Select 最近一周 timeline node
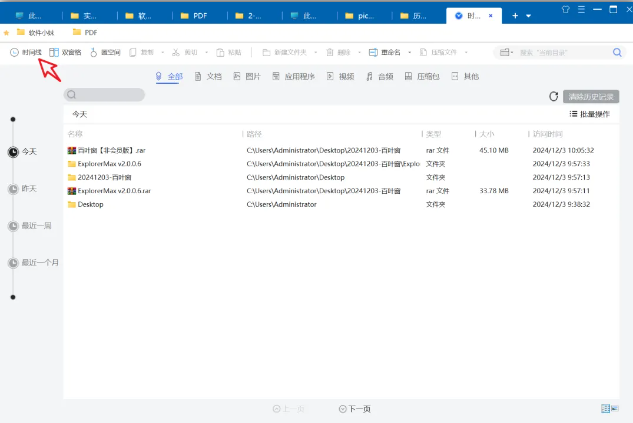Image resolution: width=633 pixels, height=423 pixels. [x=13, y=226]
